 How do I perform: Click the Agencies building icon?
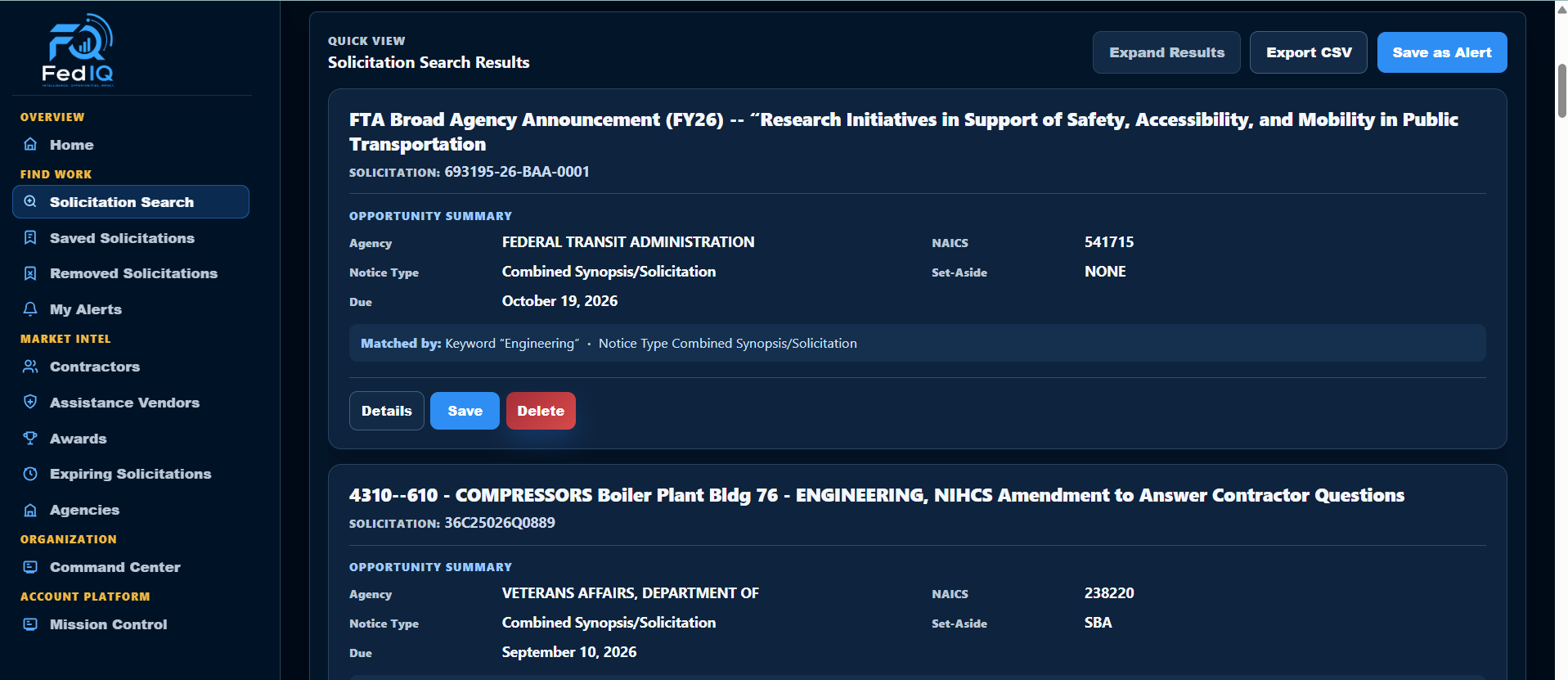[x=30, y=510]
